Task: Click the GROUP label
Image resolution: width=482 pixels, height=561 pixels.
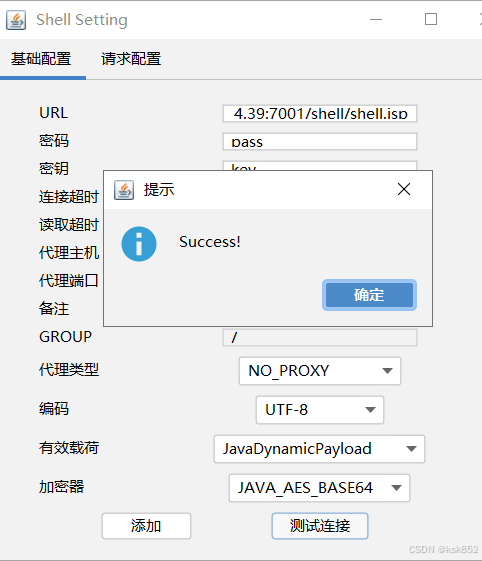Action: (x=65, y=337)
